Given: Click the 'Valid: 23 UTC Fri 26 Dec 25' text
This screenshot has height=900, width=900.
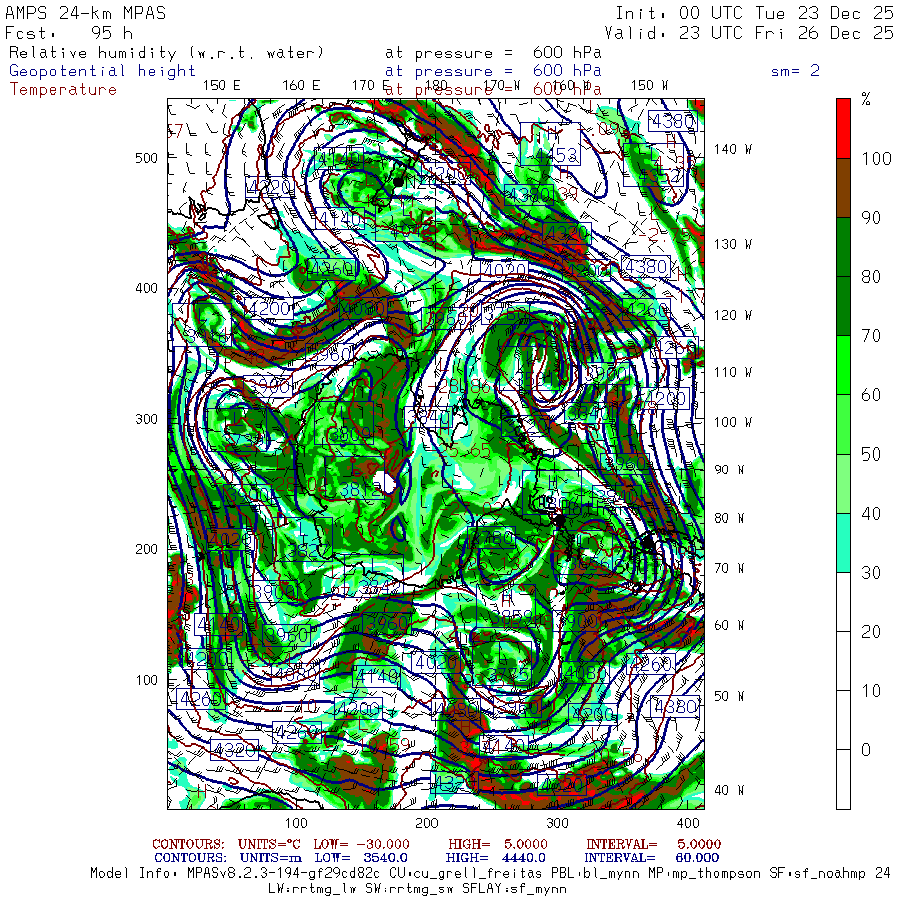Looking at the screenshot, I should pyautogui.click(x=754, y=33).
